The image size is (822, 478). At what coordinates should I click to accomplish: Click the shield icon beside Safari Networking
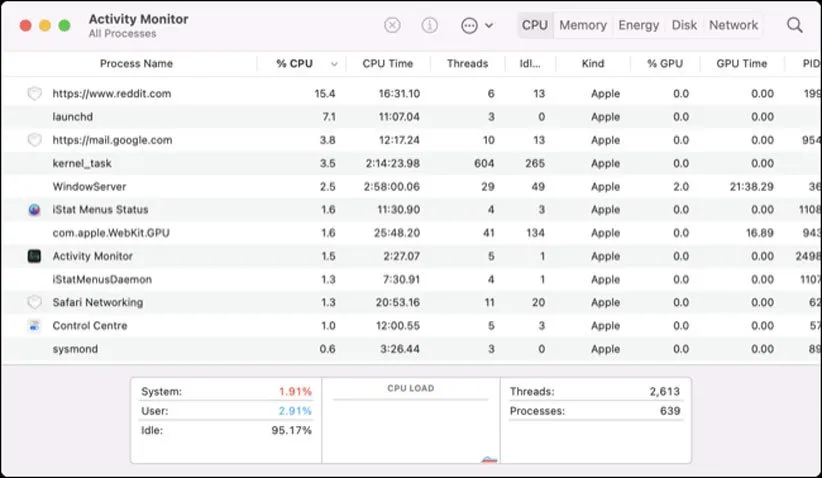click(34, 302)
